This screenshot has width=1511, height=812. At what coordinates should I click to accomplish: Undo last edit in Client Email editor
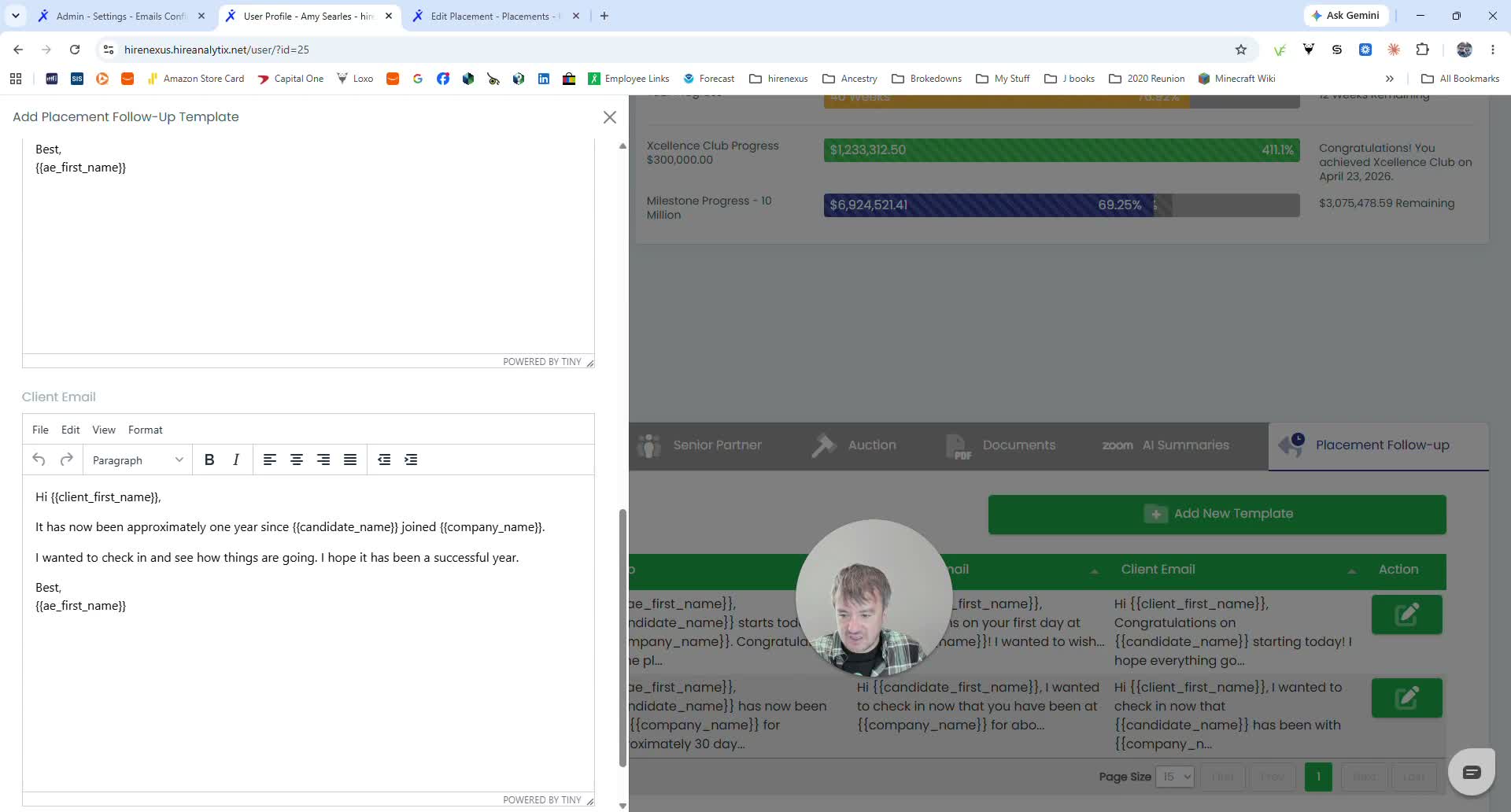[x=39, y=460]
